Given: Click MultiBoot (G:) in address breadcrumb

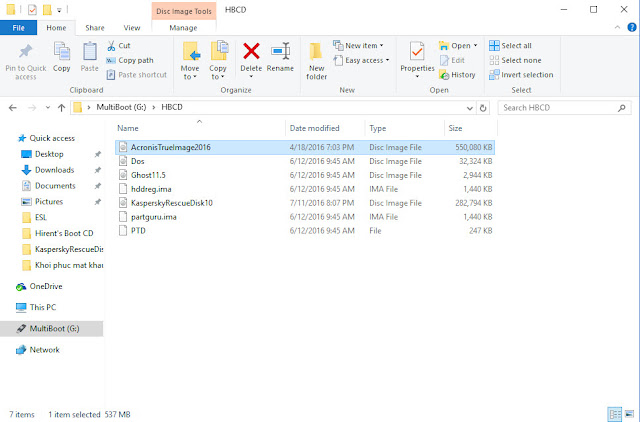Looking at the screenshot, I should [121, 107].
